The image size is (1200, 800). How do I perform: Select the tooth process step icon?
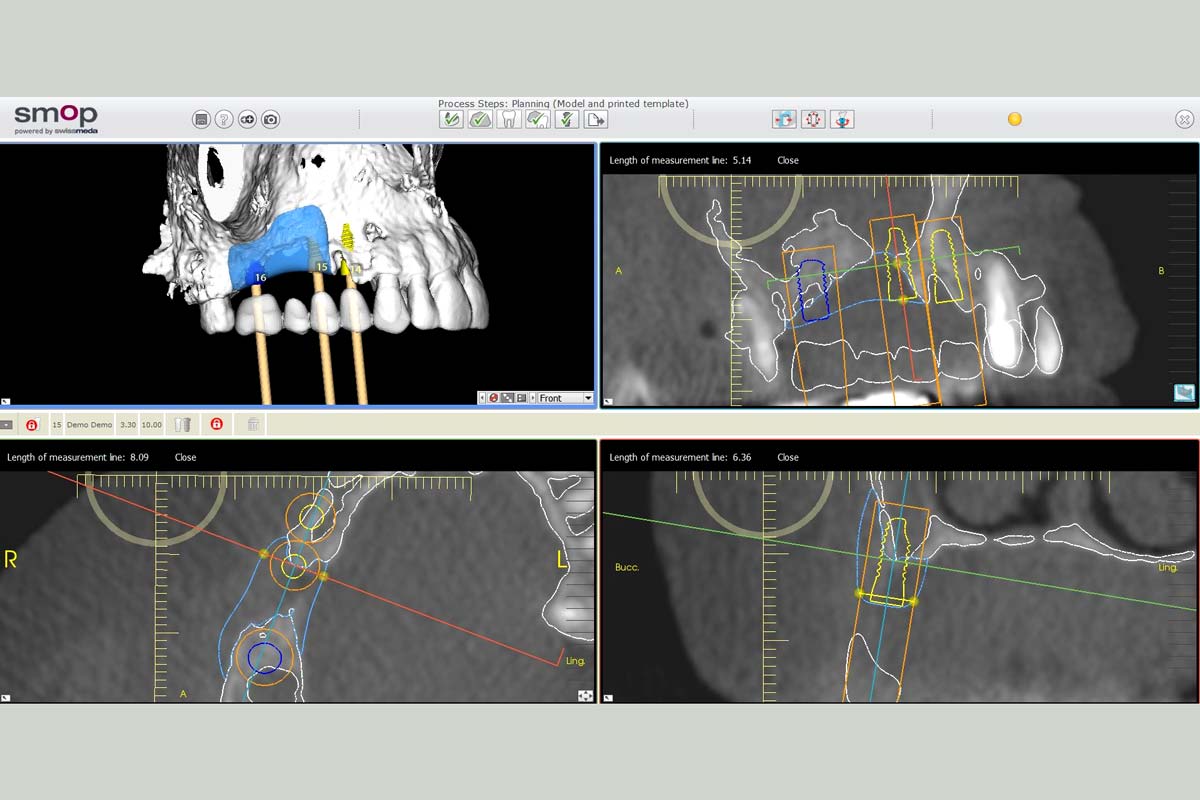tap(509, 120)
